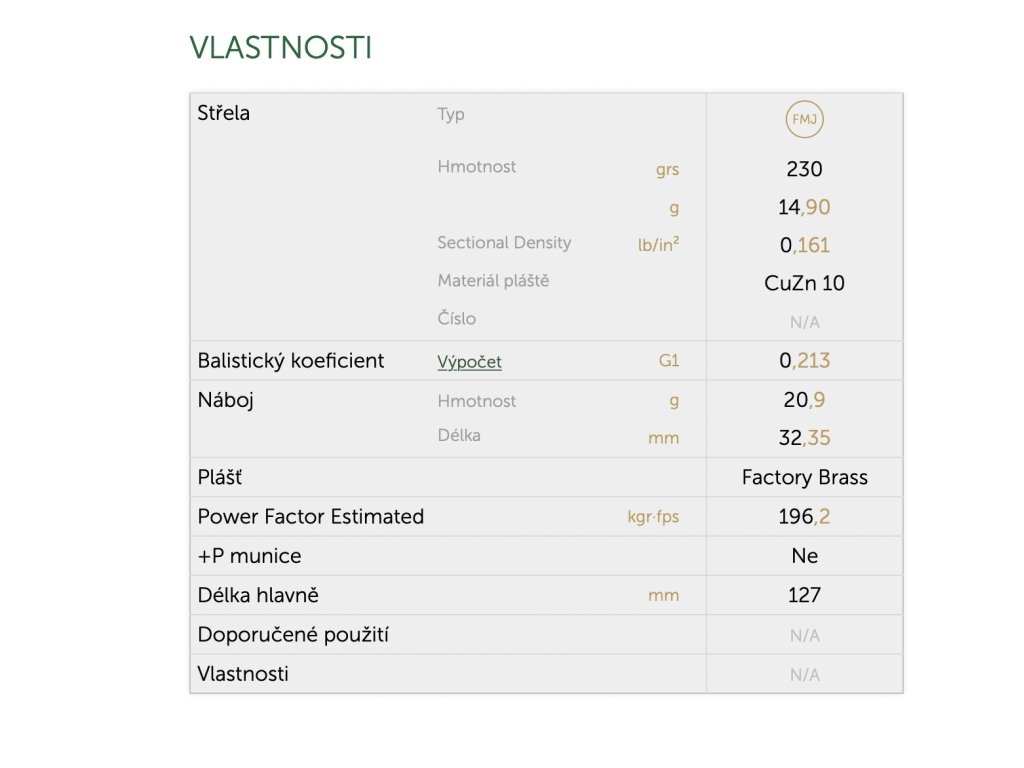1024x768 pixels.
Task: Click the VLASTNOSTI section heading
Action: click(281, 48)
